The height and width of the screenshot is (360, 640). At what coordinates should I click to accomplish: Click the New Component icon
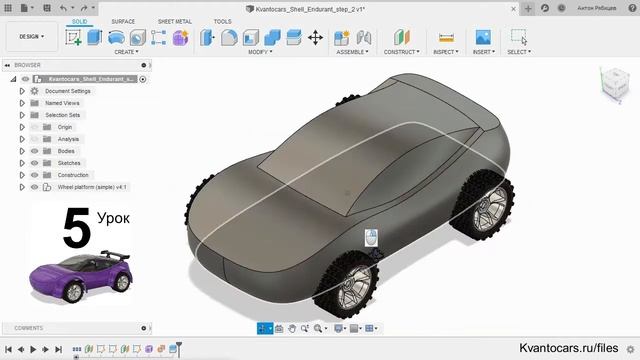[342, 38]
